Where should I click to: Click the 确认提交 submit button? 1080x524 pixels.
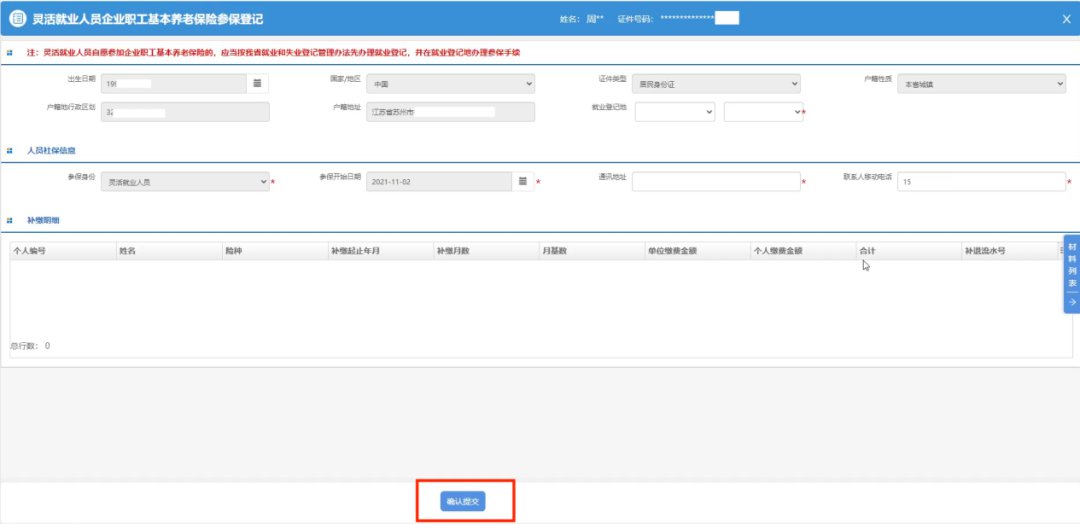coord(462,501)
